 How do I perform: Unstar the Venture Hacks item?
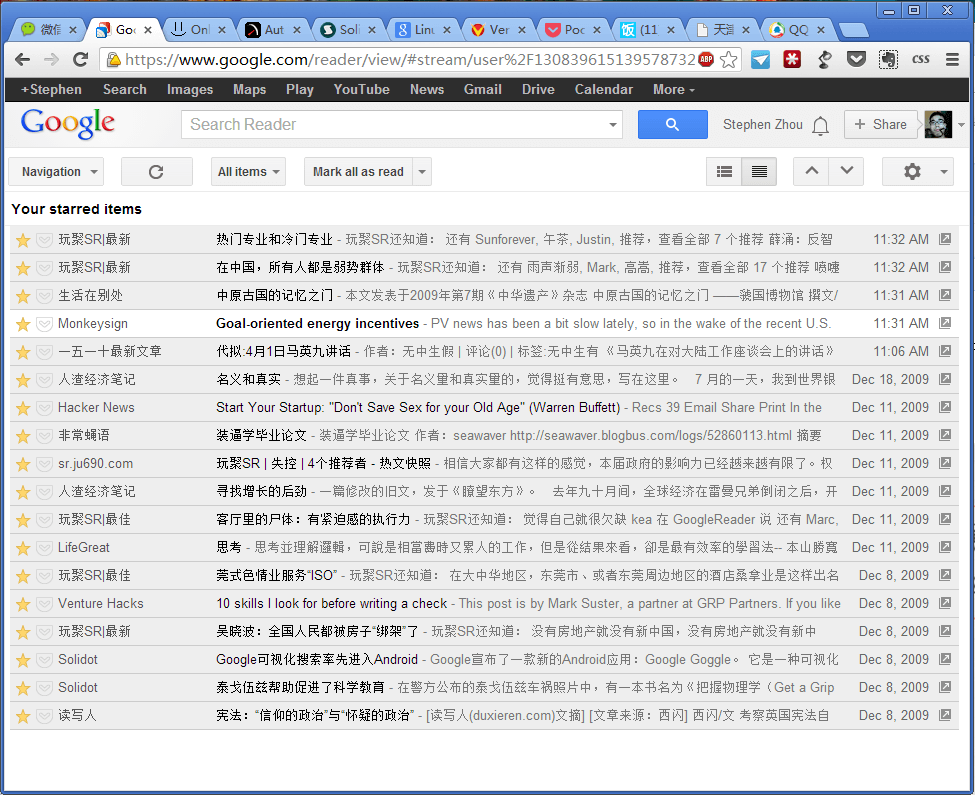pyautogui.click(x=23, y=604)
